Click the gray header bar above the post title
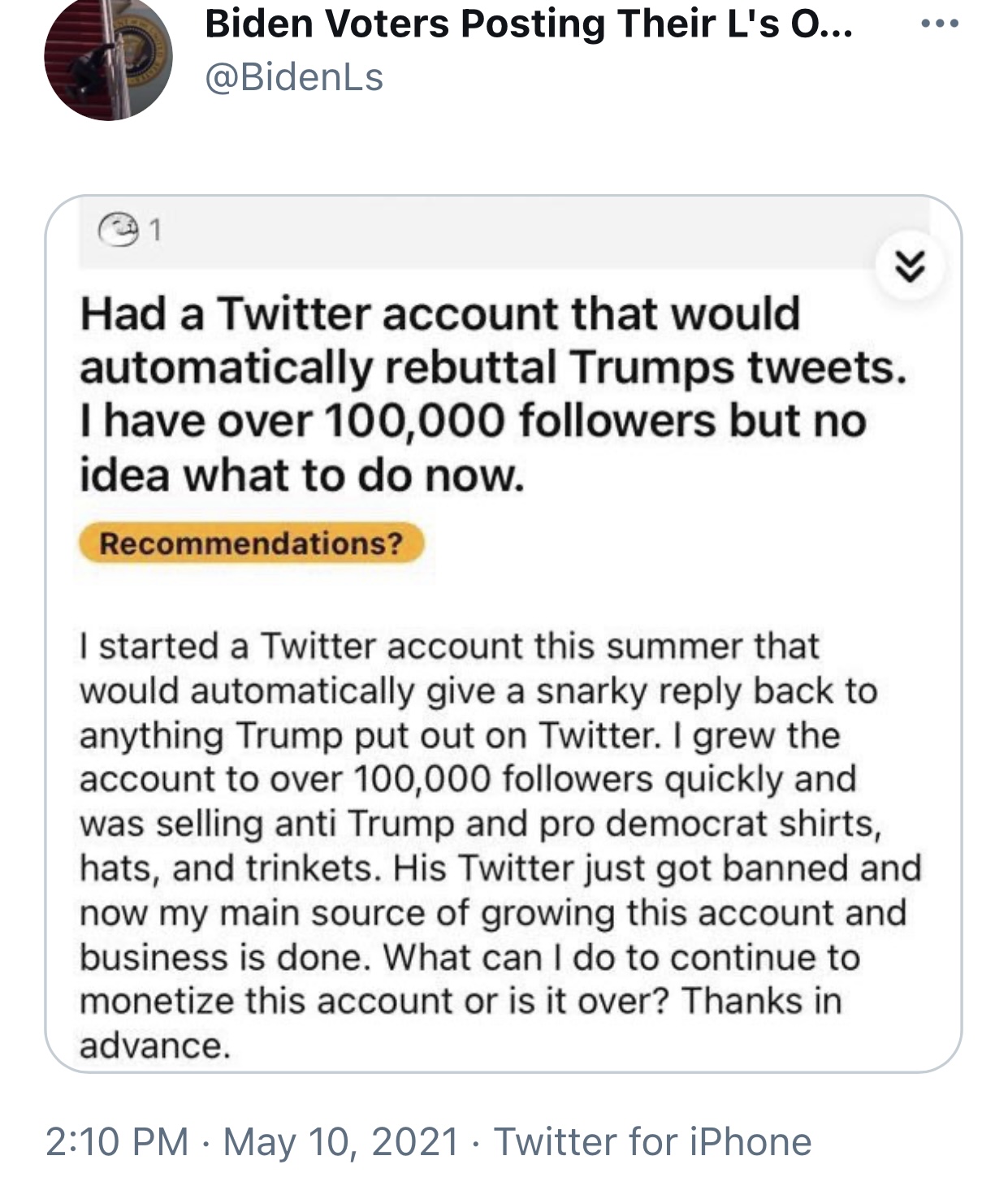Image resolution: width=1008 pixels, height=1186 pixels. [504, 233]
